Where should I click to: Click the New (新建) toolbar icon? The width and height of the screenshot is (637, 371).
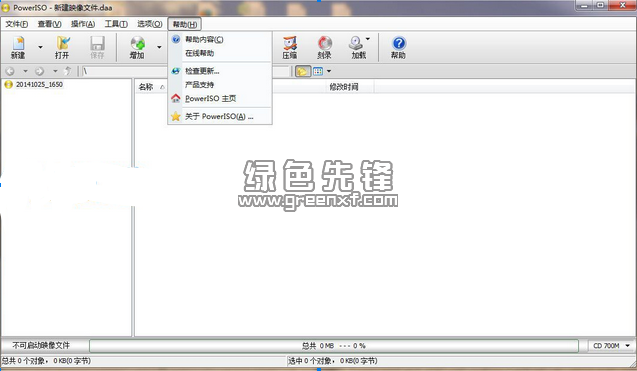coord(18,48)
